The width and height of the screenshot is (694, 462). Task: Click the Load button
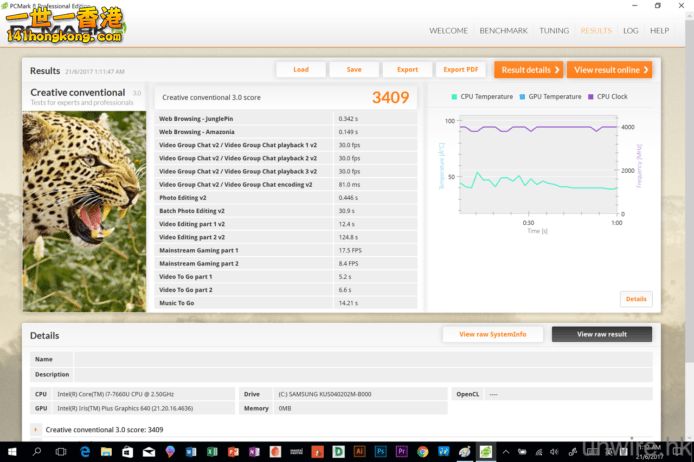[x=301, y=69]
